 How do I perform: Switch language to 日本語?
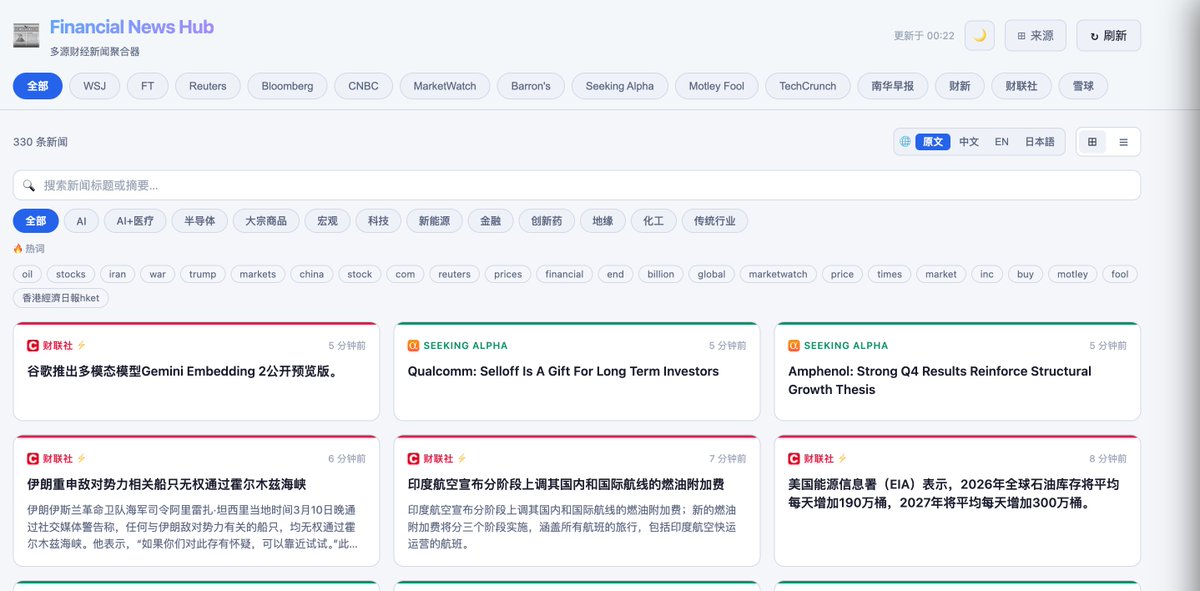coord(1040,142)
